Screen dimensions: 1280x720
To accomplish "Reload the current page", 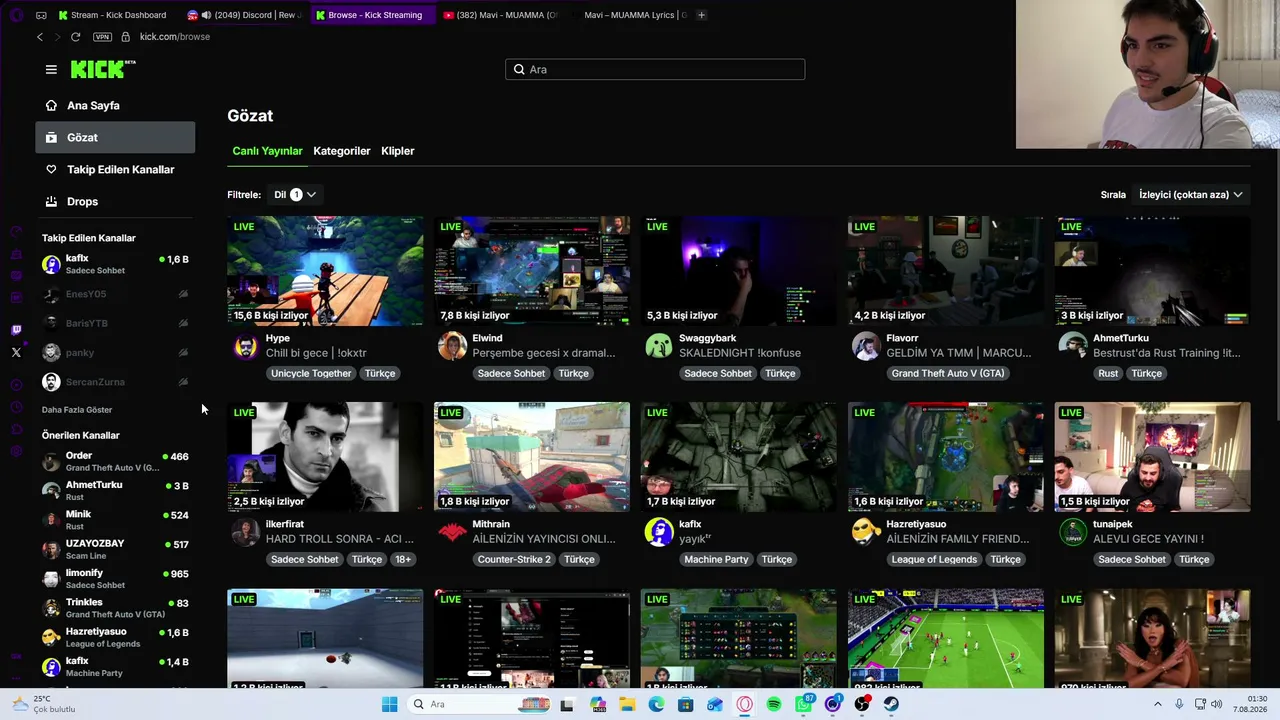I will pos(75,37).
